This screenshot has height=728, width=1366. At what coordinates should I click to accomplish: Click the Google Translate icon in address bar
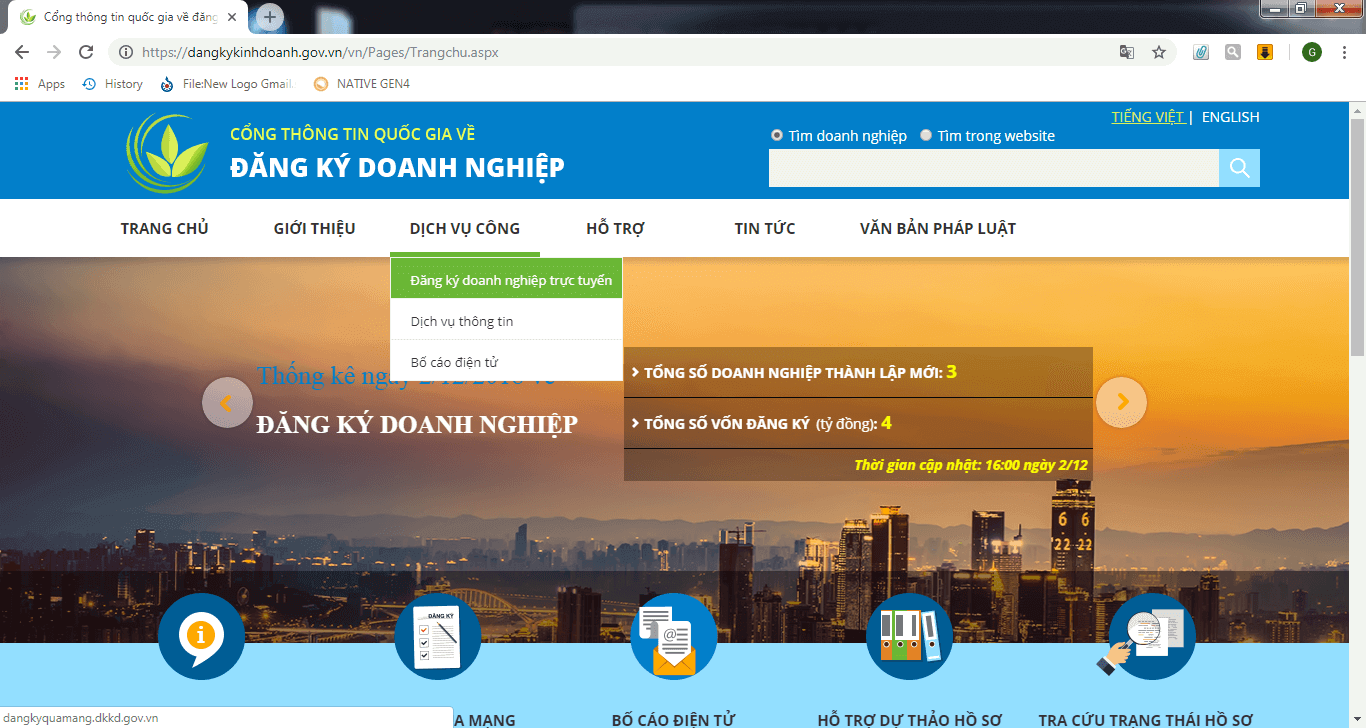(x=1127, y=52)
